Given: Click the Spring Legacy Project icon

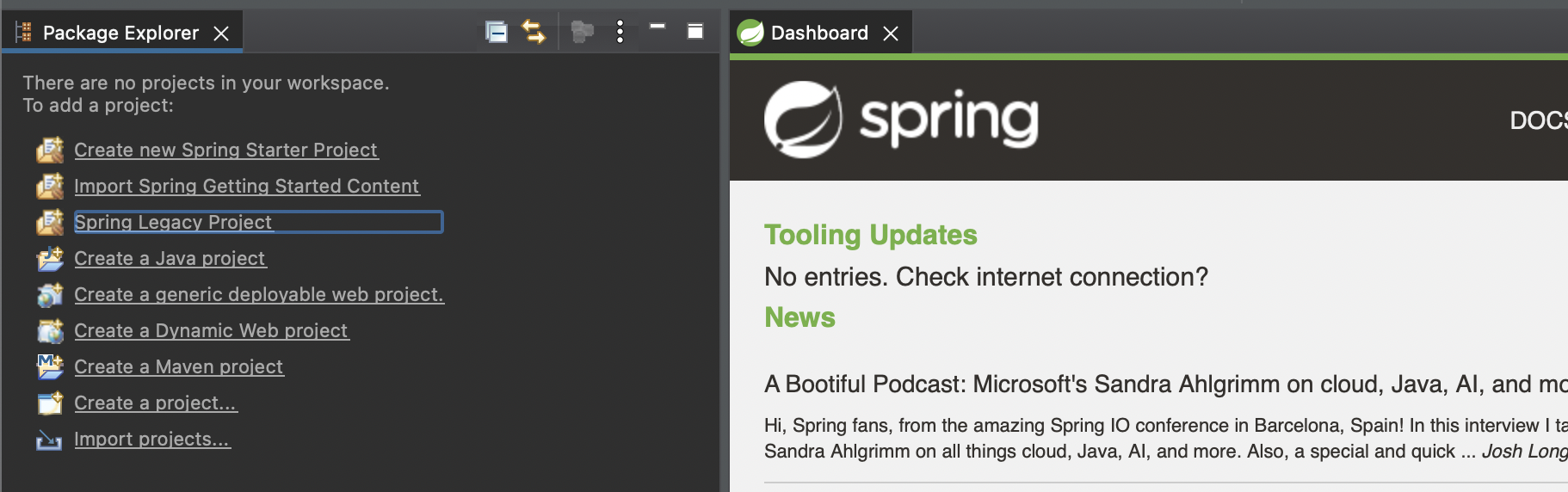Looking at the screenshot, I should coord(50,222).
